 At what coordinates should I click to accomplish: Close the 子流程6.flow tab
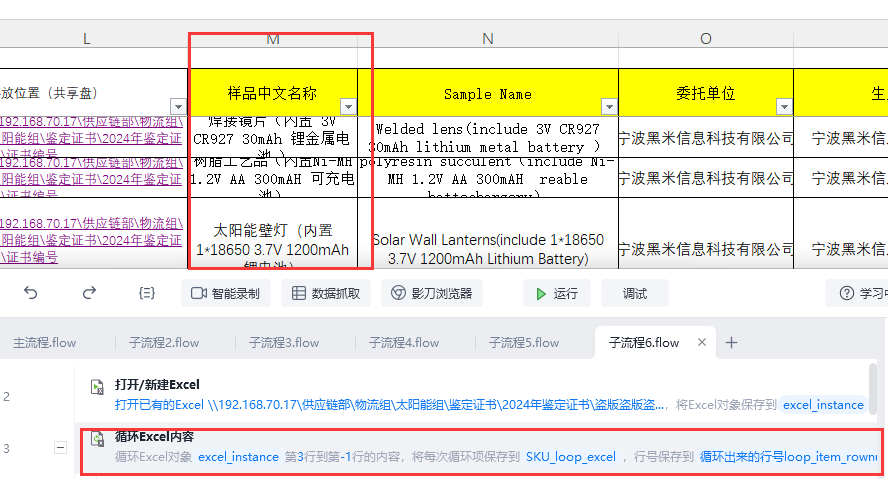click(702, 342)
